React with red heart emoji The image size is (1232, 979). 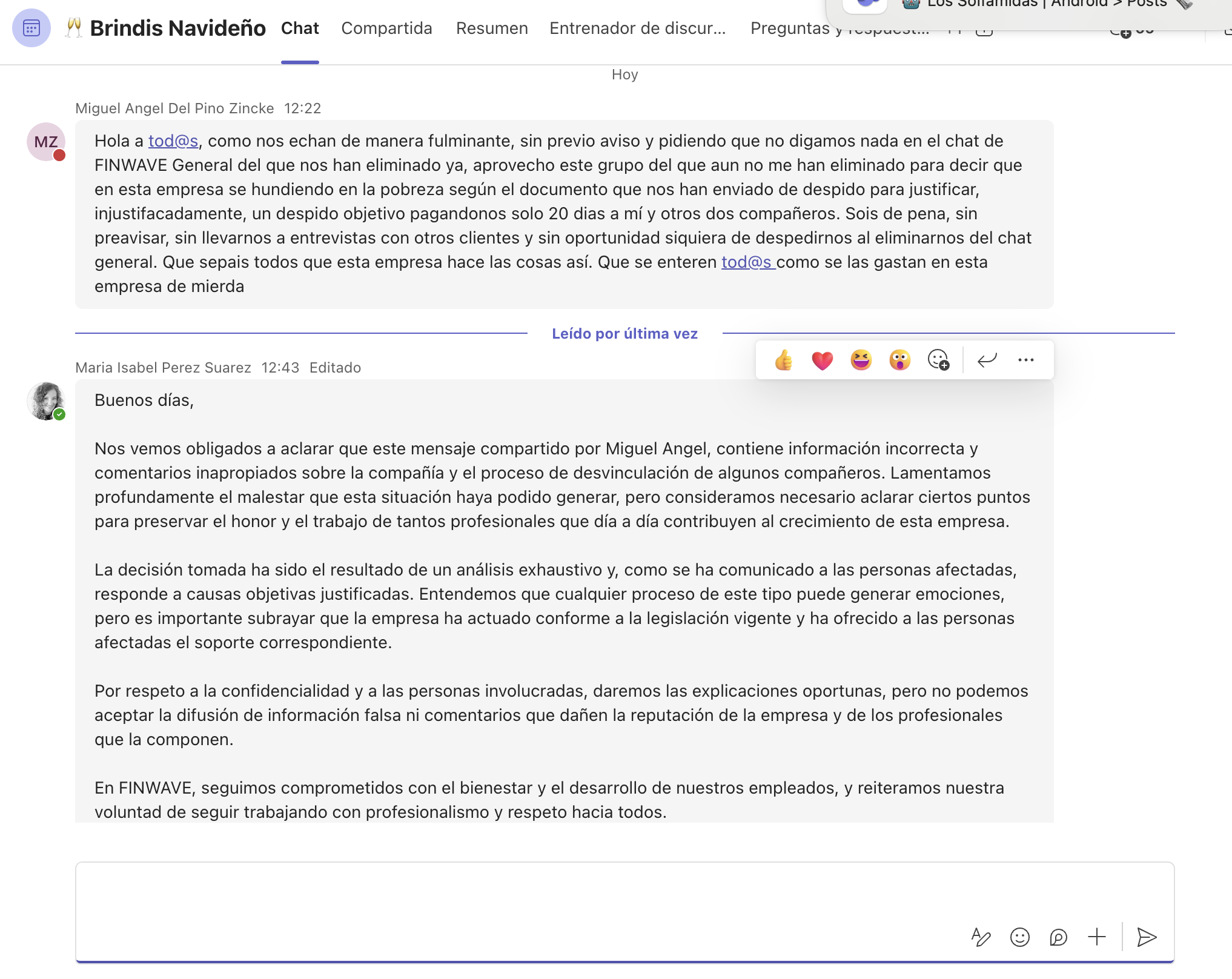click(x=822, y=360)
